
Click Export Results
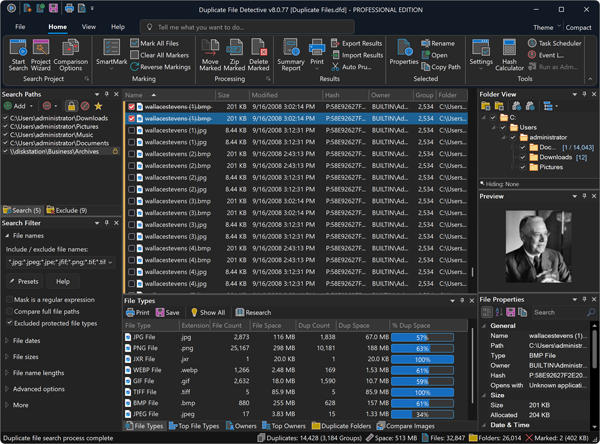[x=356, y=43]
